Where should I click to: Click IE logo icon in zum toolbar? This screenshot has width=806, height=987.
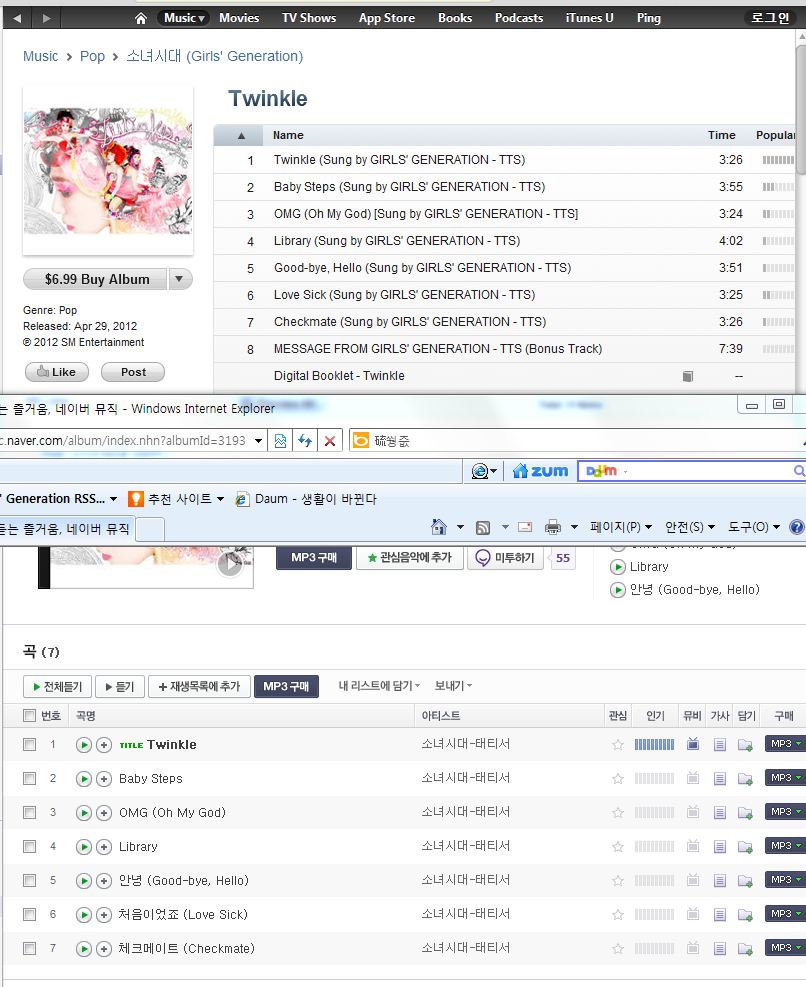[x=480, y=471]
